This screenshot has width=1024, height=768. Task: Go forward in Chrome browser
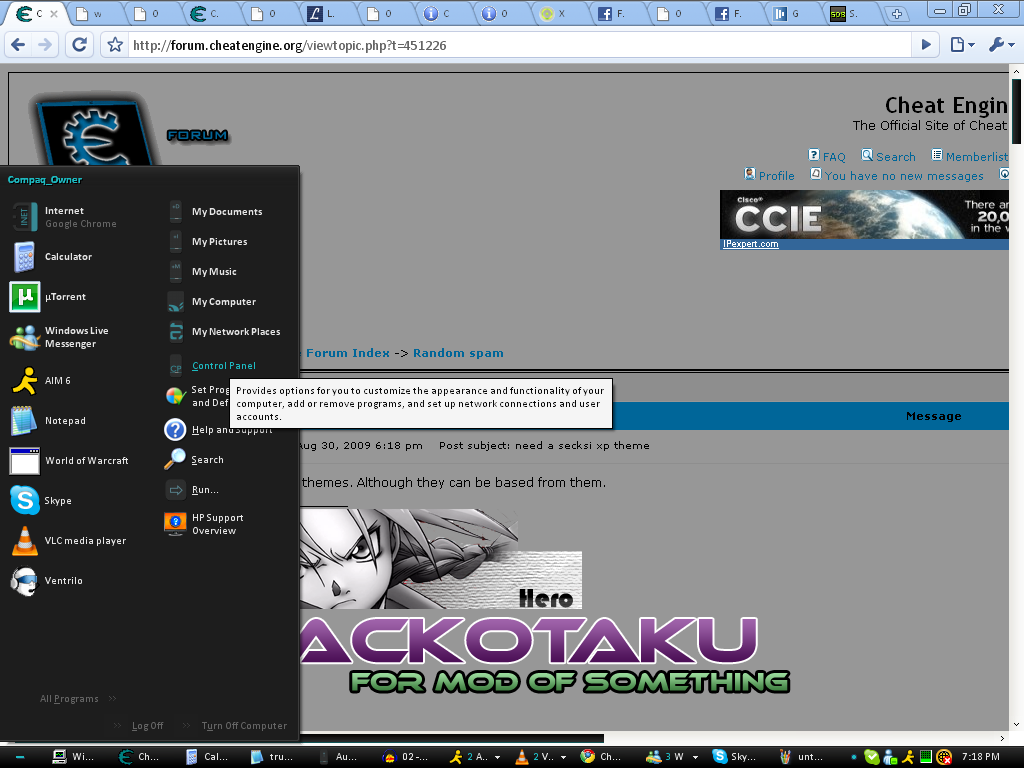(45, 45)
